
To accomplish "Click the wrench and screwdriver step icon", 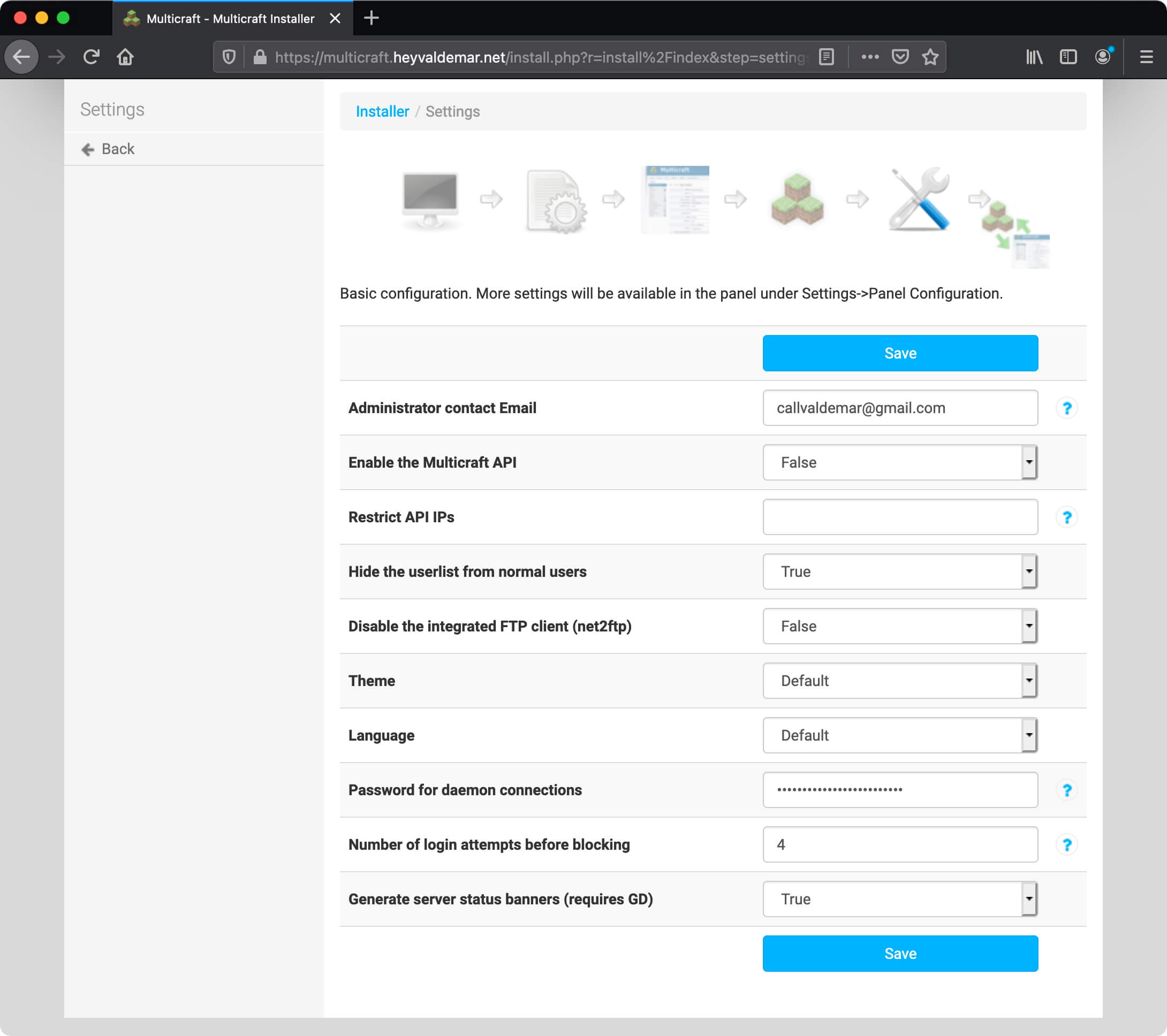I will click(919, 199).
